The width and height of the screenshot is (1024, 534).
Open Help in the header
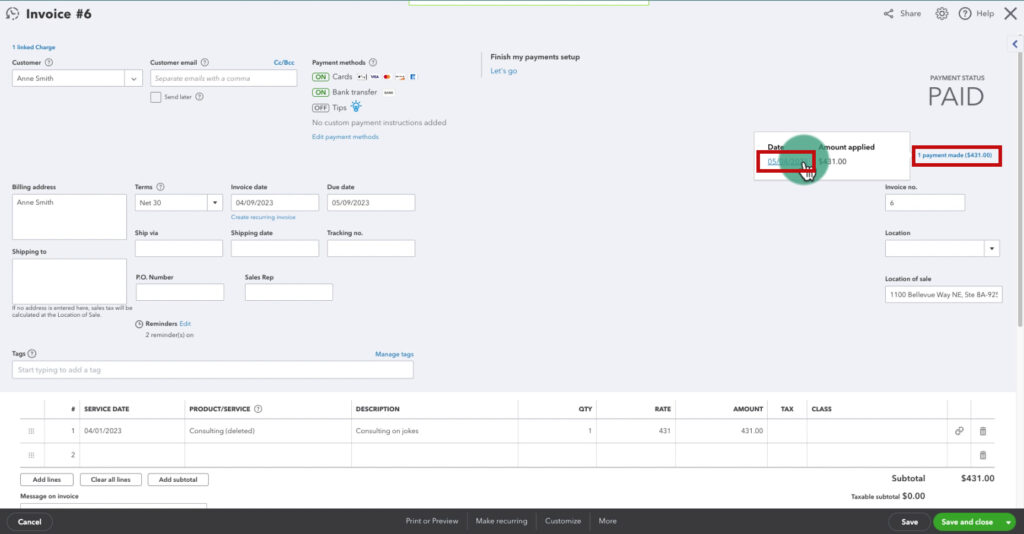pyautogui.click(x=976, y=14)
